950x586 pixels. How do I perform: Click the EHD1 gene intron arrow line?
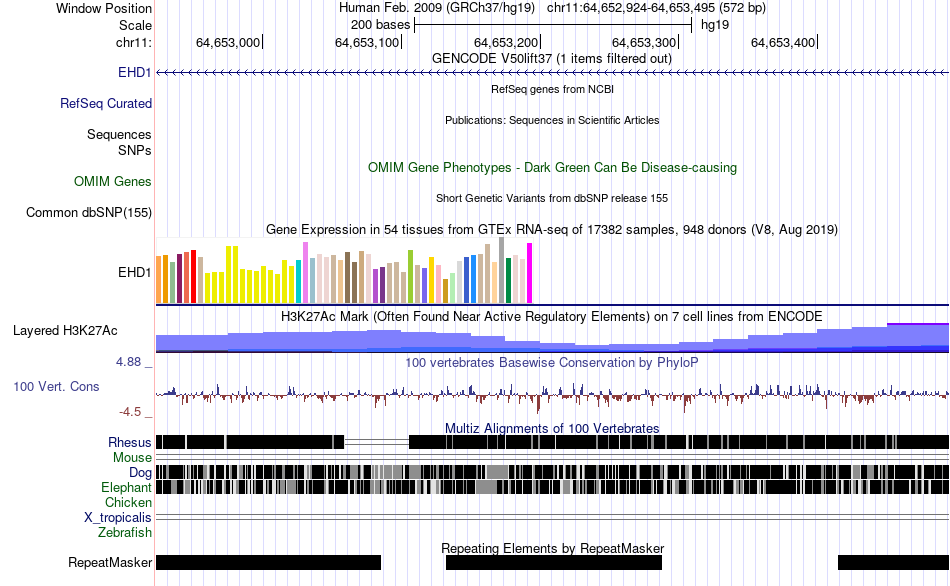[x=552, y=73]
